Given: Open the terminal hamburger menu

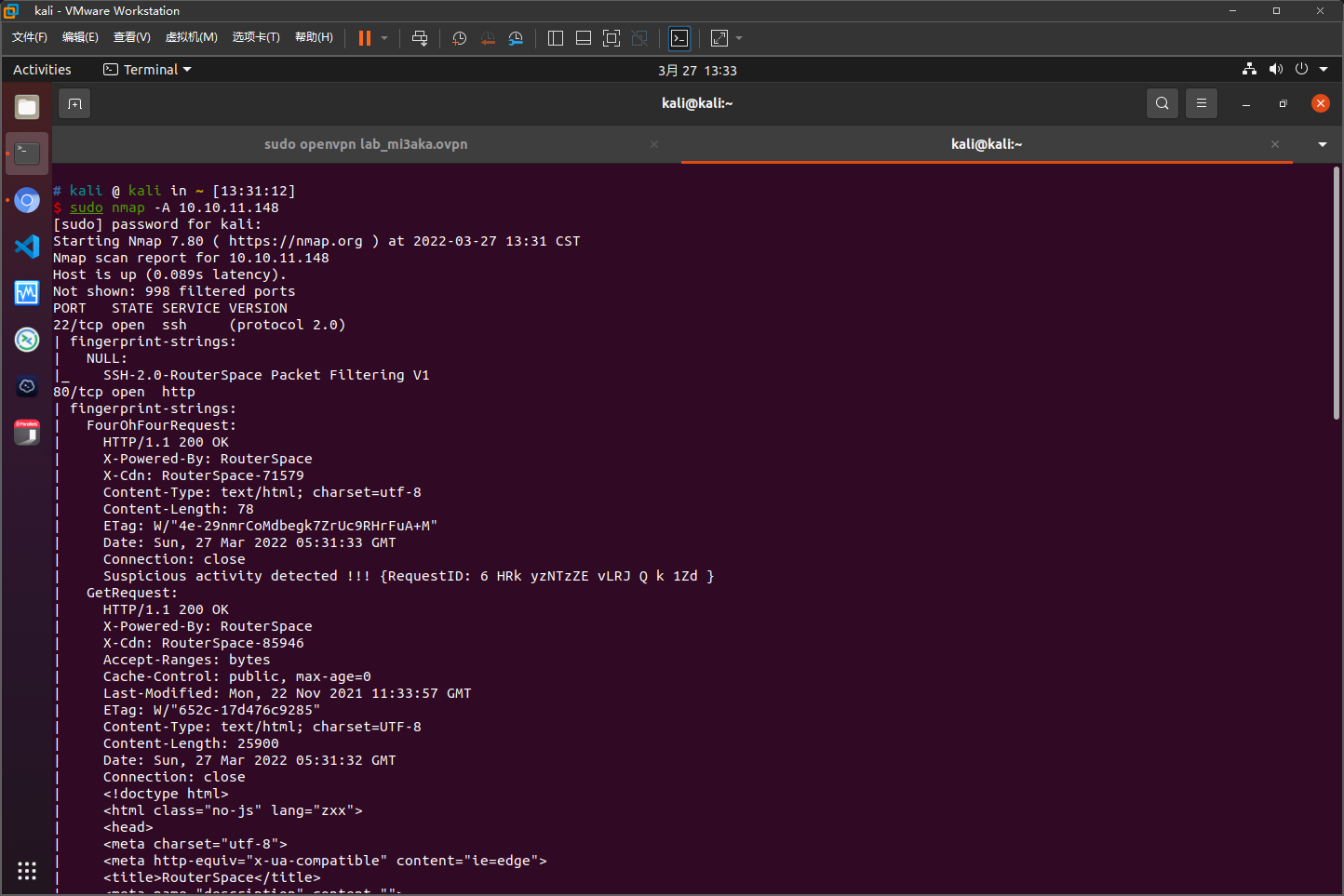Looking at the screenshot, I should (1202, 103).
